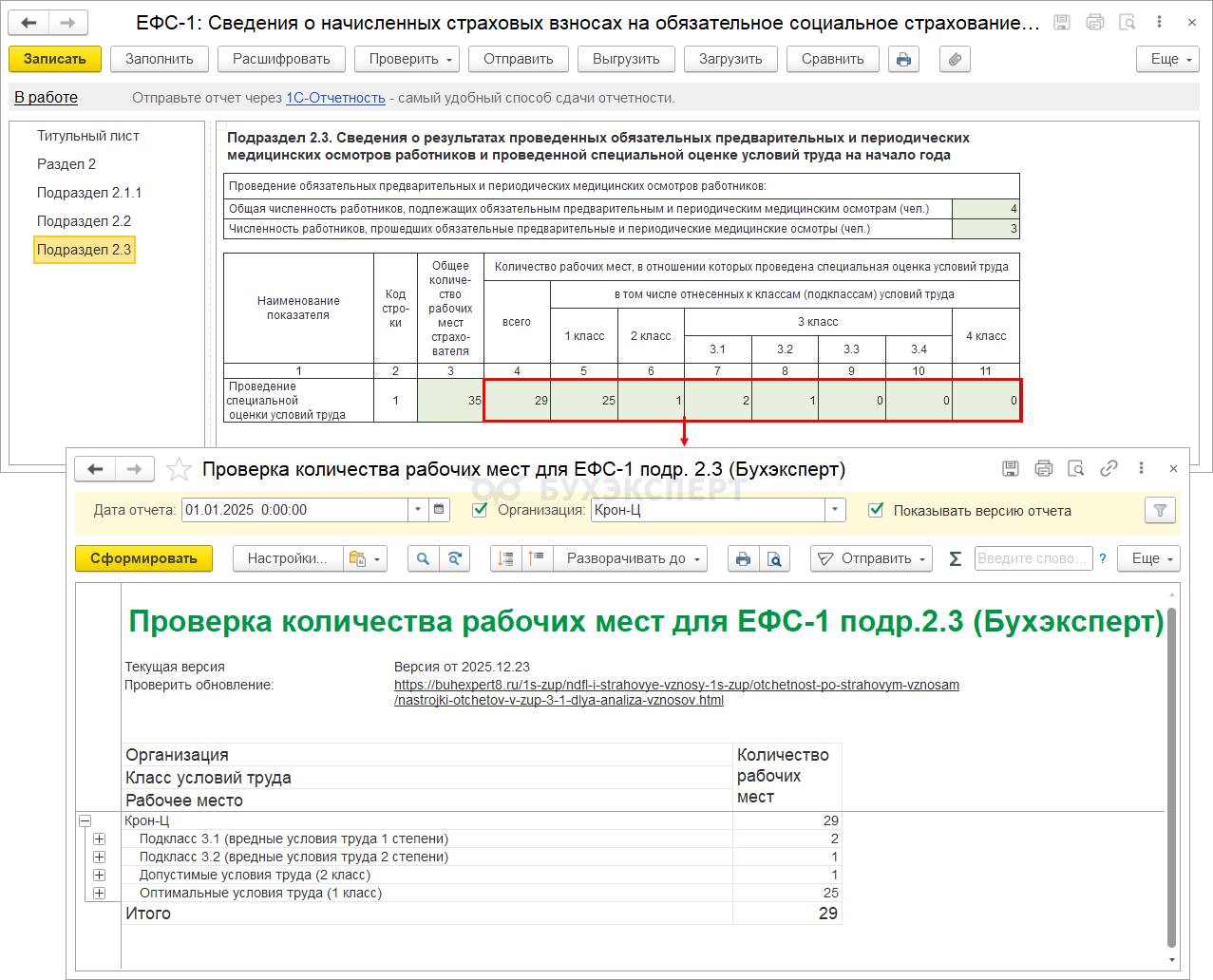The width and height of the screenshot is (1213, 980).
Task: Open the 1С-Отчетность link
Action: tap(335, 98)
